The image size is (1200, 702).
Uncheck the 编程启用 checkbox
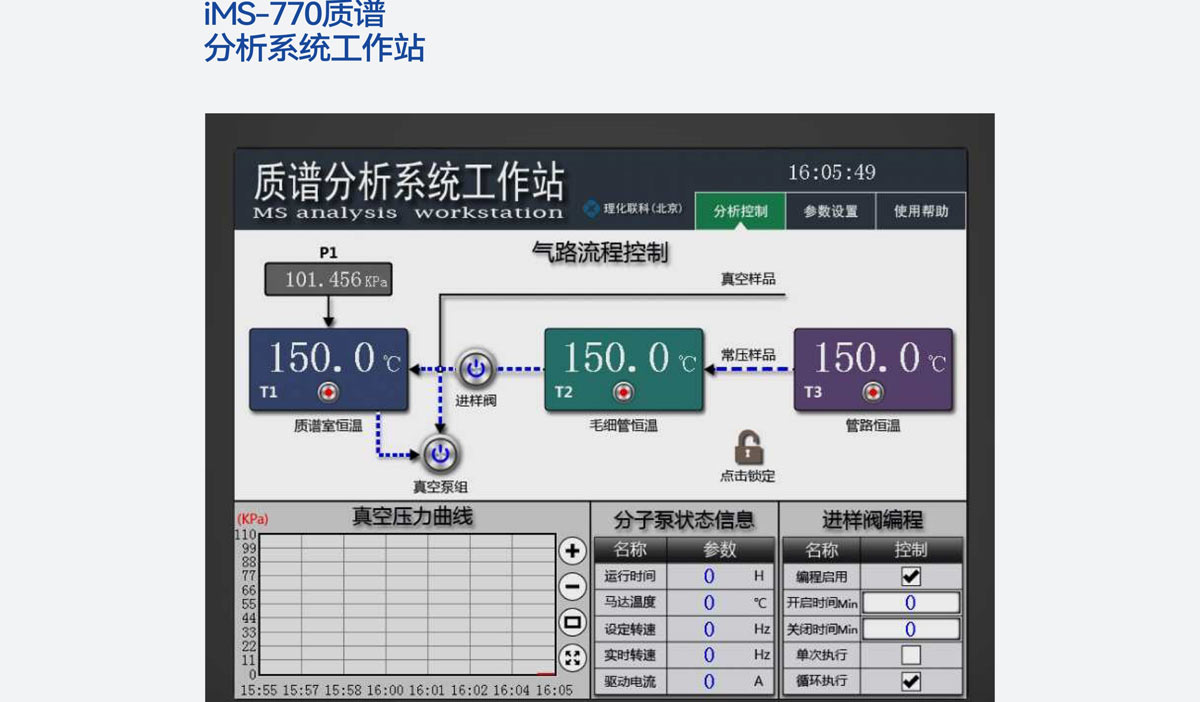(911, 577)
